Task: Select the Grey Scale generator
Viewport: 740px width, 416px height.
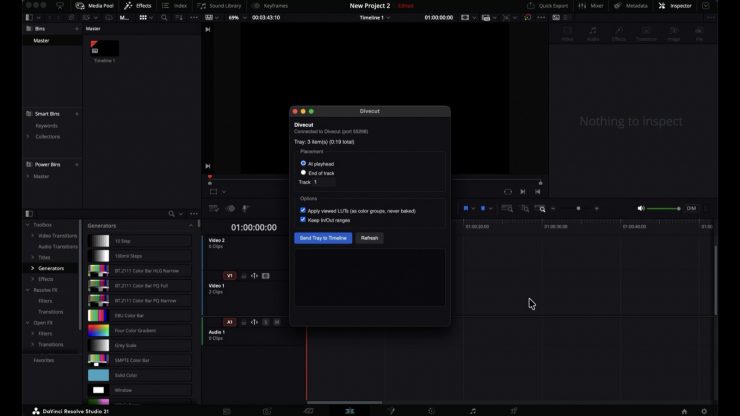Action: pos(140,345)
